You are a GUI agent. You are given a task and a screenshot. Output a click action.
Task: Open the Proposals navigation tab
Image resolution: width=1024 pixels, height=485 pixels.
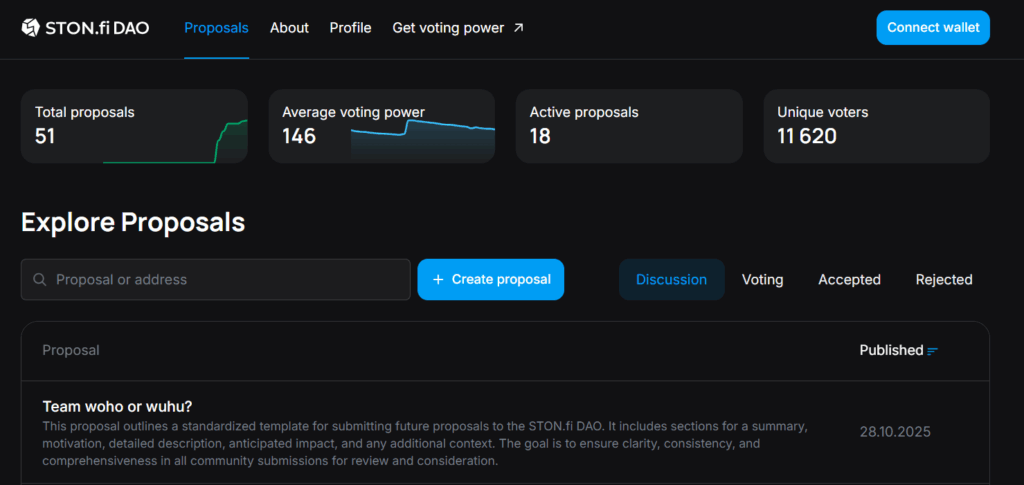(x=216, y=28)
